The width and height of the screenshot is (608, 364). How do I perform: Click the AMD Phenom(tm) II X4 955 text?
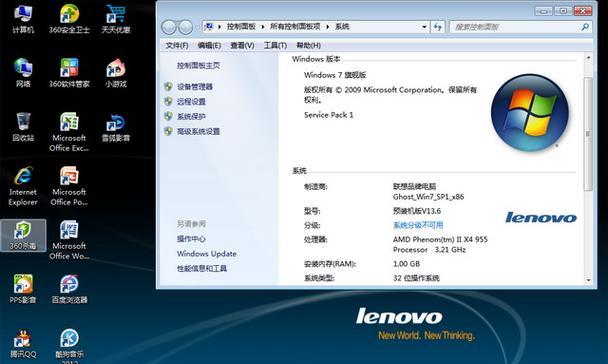(x=440, y=239)
